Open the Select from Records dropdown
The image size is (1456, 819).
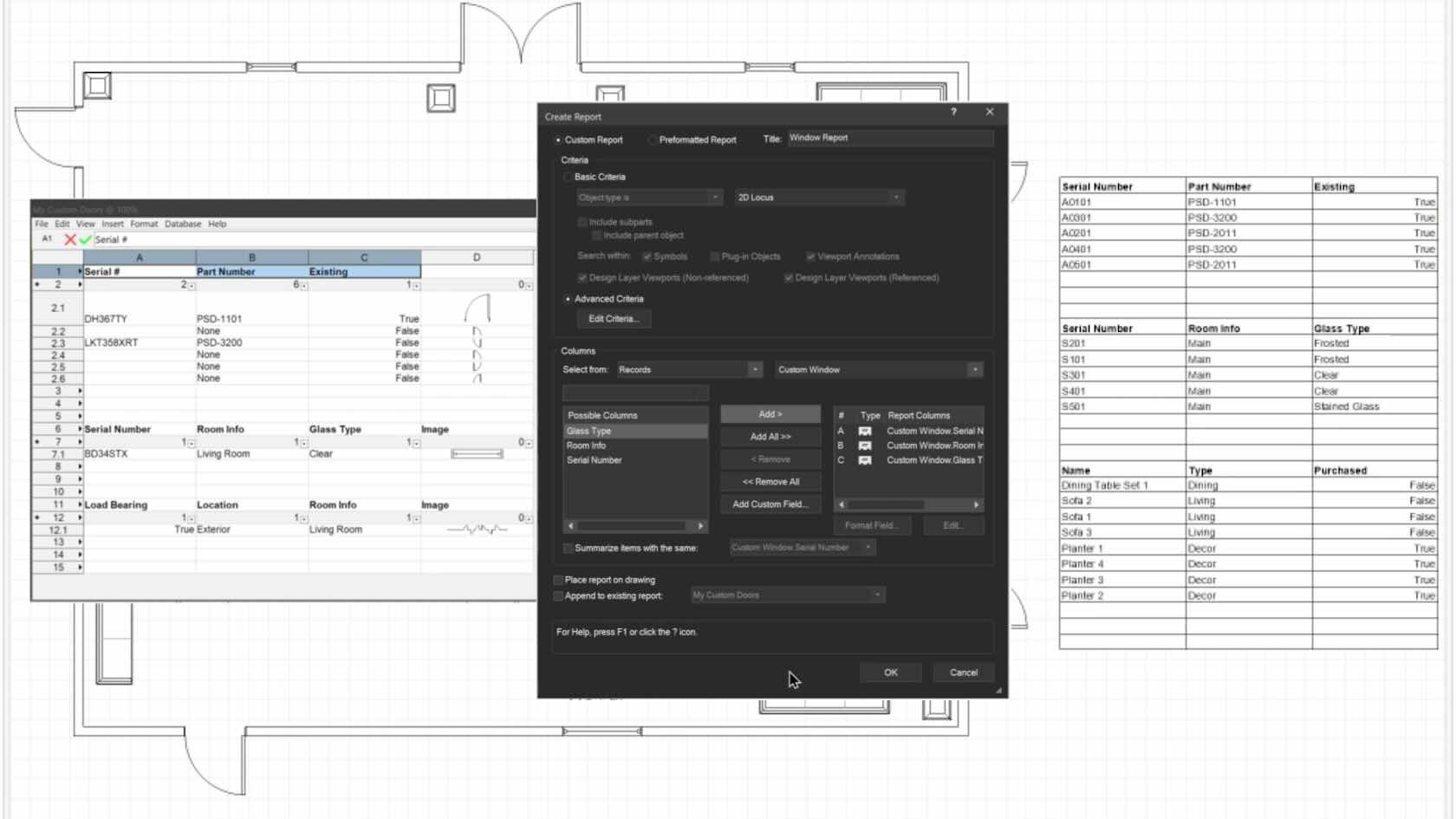(689, 370)
